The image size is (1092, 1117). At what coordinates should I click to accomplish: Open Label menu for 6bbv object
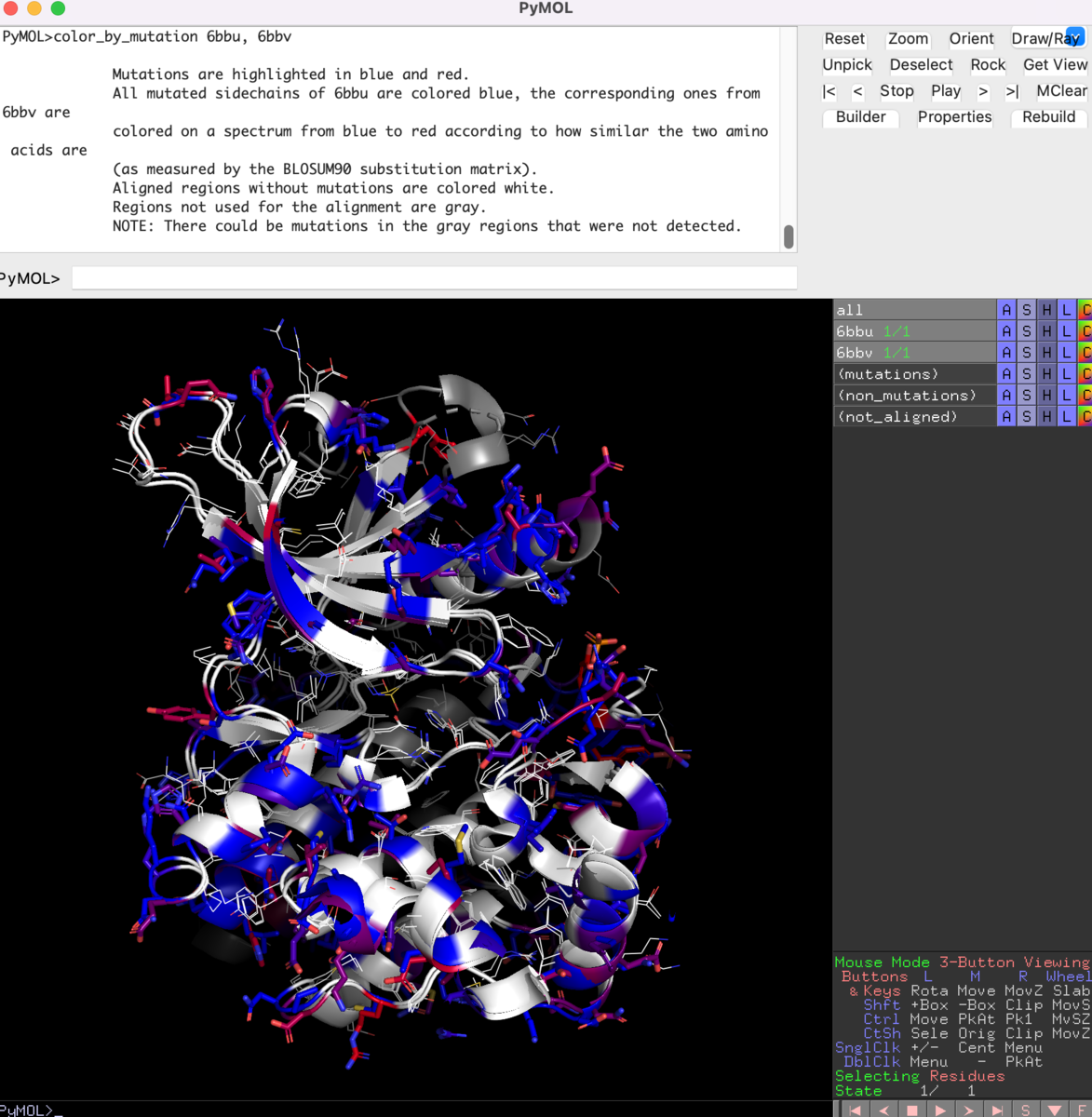pyautogui.click(x=1066, y=353)
